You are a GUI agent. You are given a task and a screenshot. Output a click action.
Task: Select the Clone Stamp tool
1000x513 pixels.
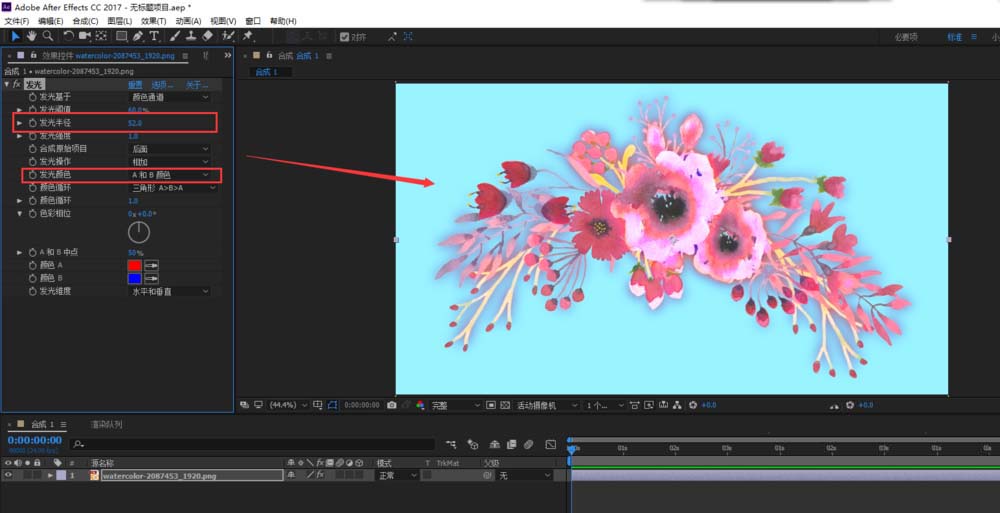[191, 37]
